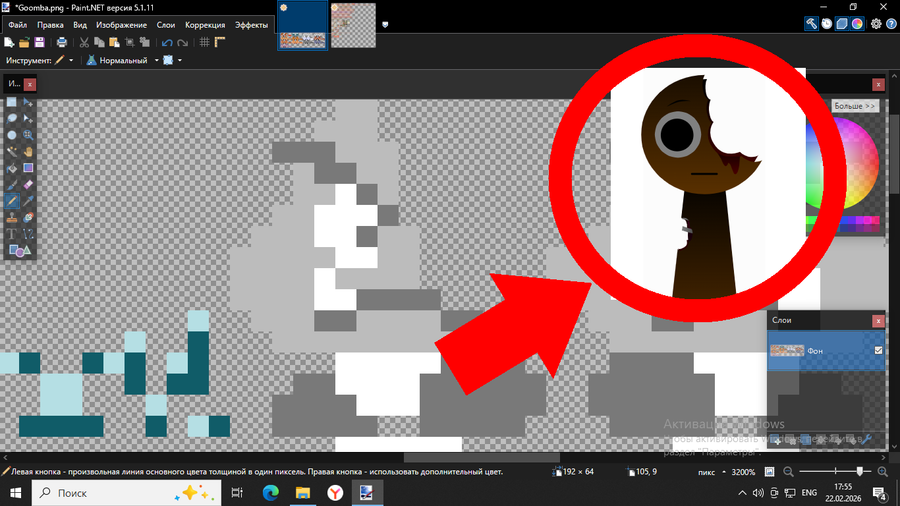900x506 pixels.
Task: Select the Color Picker eyedropper tool
Action: coord(28,201)
